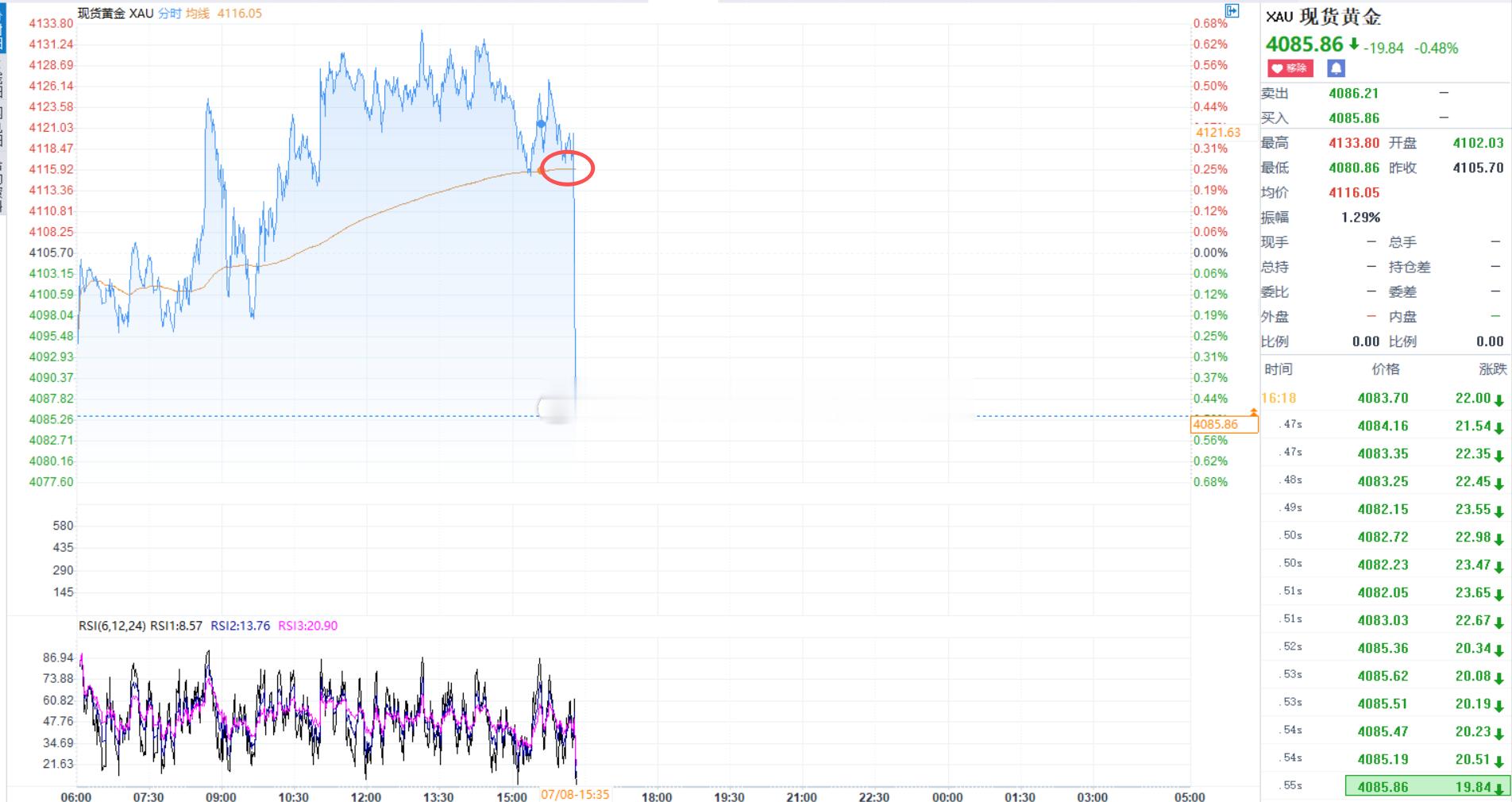Click the magenta RSI3:20.90 indicator value
1512x802 pixels.
click(x=308, y=626)
